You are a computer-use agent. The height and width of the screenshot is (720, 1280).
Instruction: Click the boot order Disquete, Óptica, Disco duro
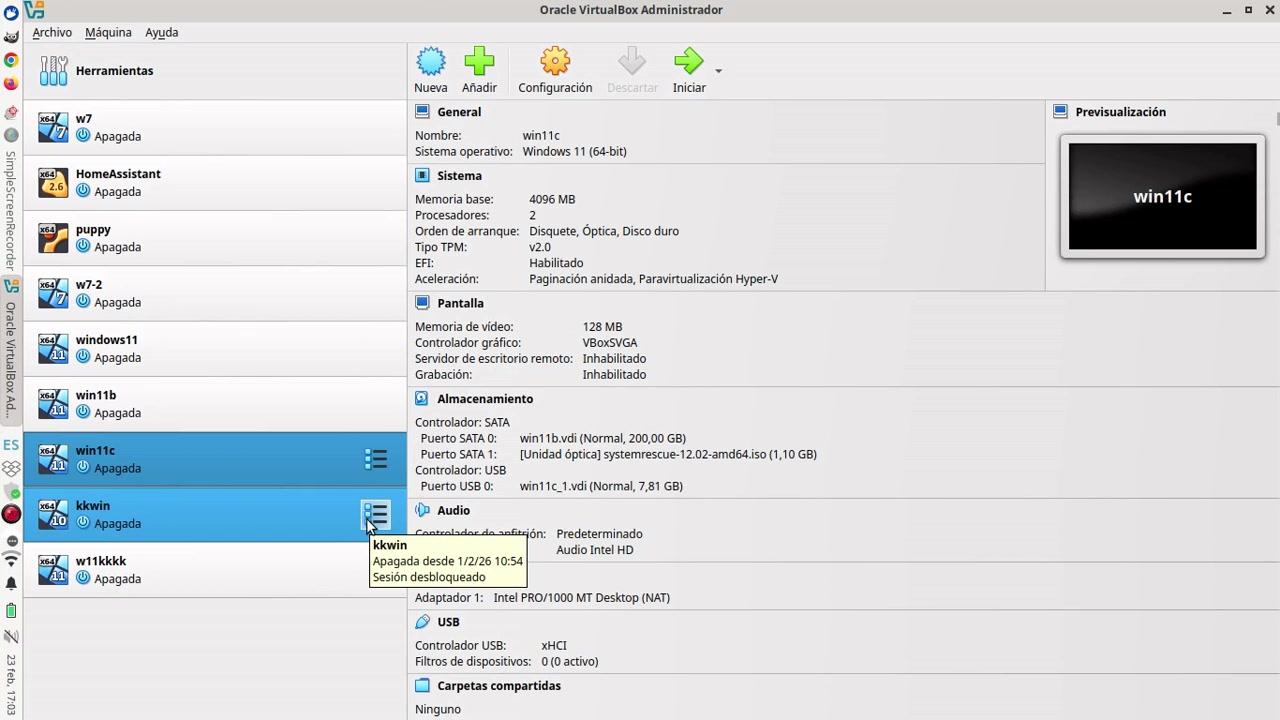point(604,232)
